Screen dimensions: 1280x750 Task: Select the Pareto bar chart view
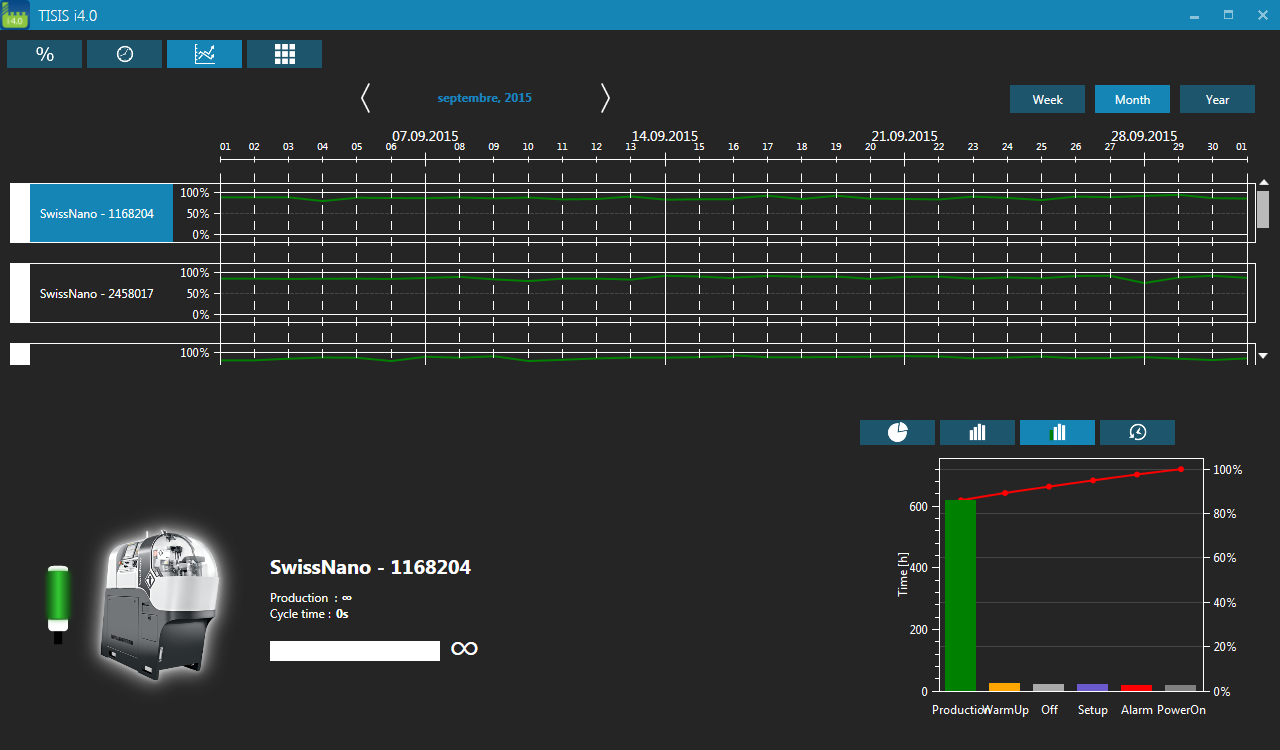1057,432
